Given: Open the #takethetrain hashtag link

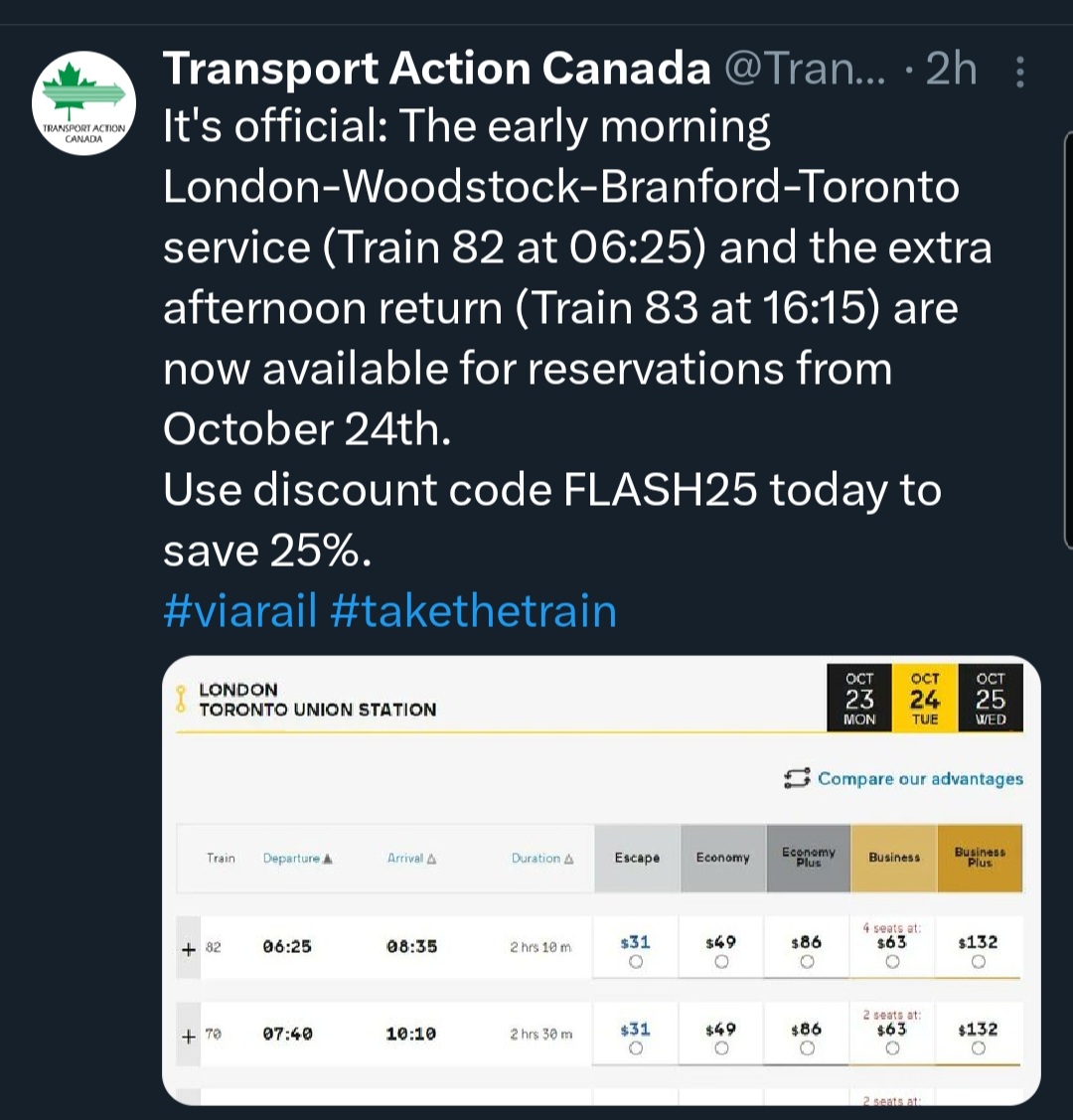Looking at the screenshot, I should [x=473, y=609].
